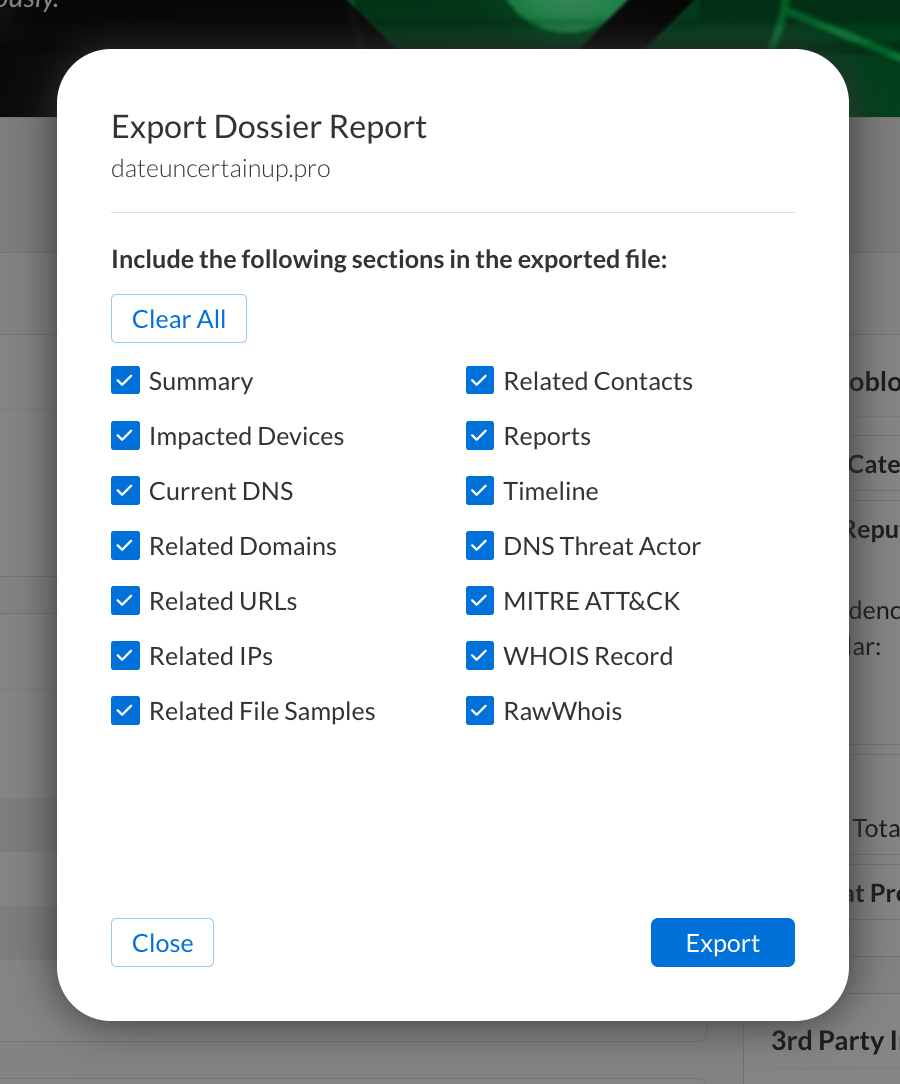This screenshot has width=900, height=1084.
Task: Select the DNS Threat Actor label text
Action: (602, 546)
